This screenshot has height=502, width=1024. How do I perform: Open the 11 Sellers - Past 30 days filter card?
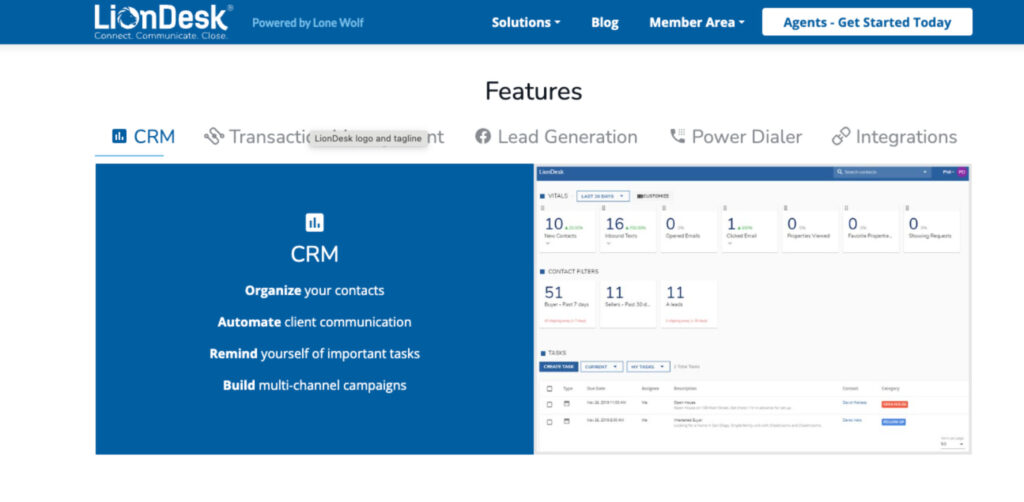point(628,304)
